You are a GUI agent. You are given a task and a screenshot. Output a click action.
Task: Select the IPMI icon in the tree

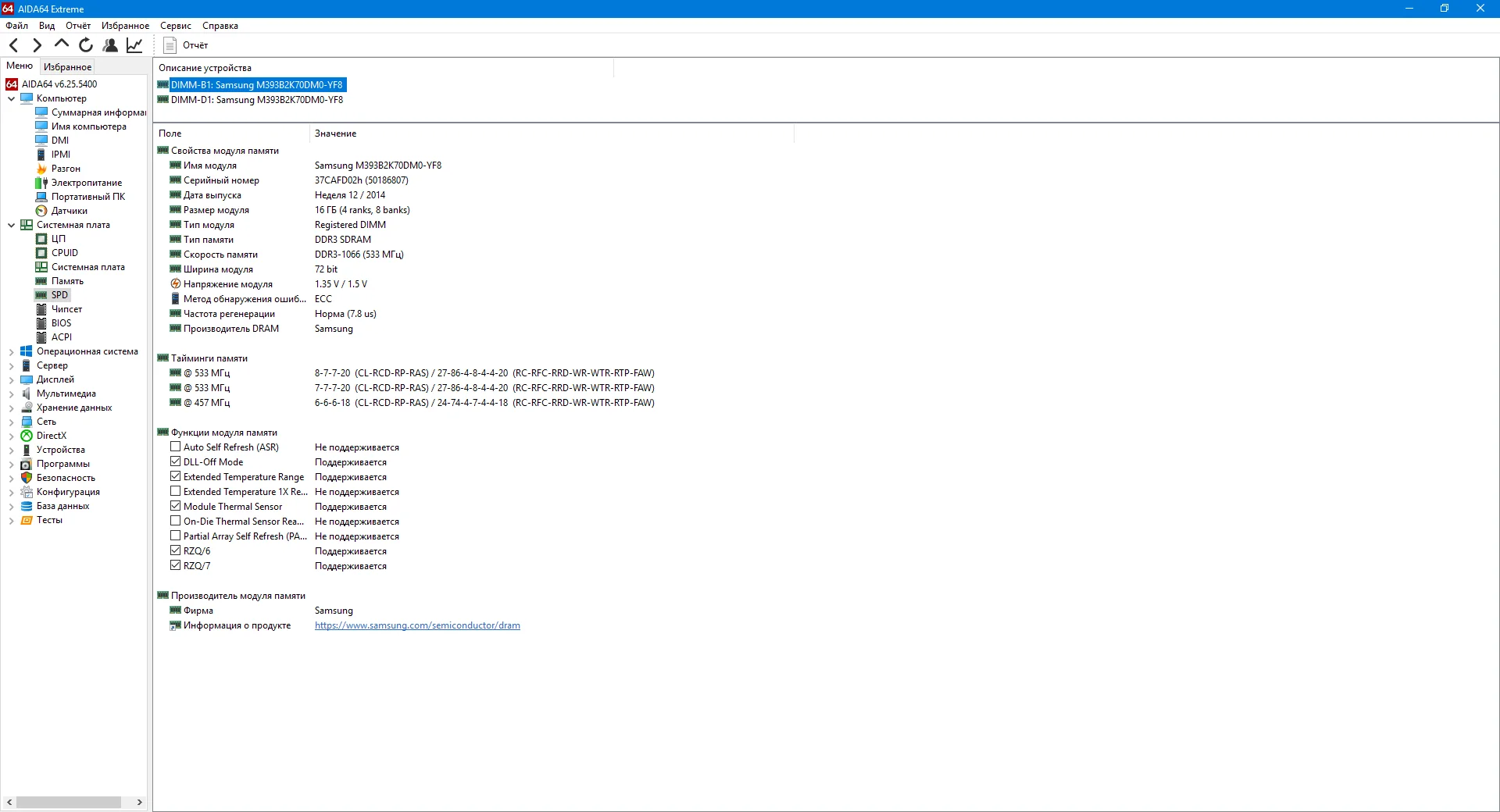click(x=41, y=155)
